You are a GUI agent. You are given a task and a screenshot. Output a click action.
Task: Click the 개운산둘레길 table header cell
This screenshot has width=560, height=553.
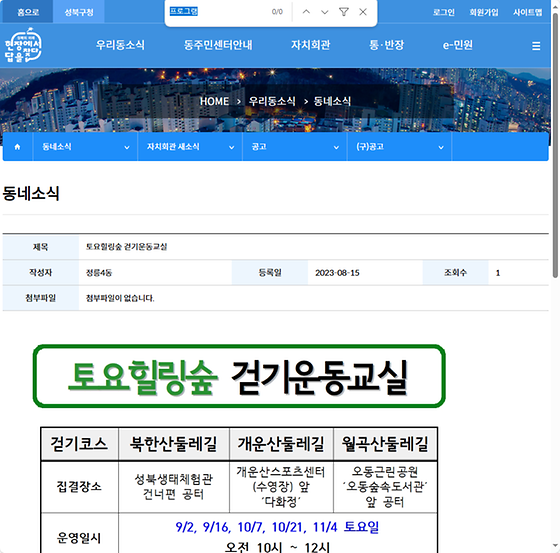pos(281,444)
